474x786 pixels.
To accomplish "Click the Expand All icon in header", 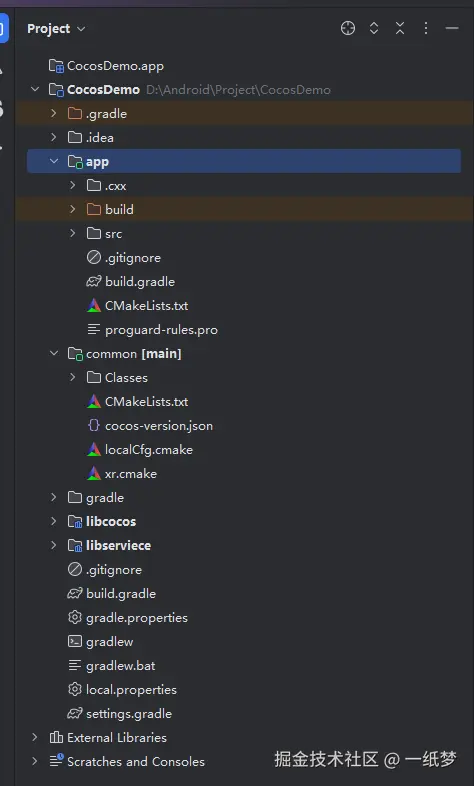I will pos(374,29).
